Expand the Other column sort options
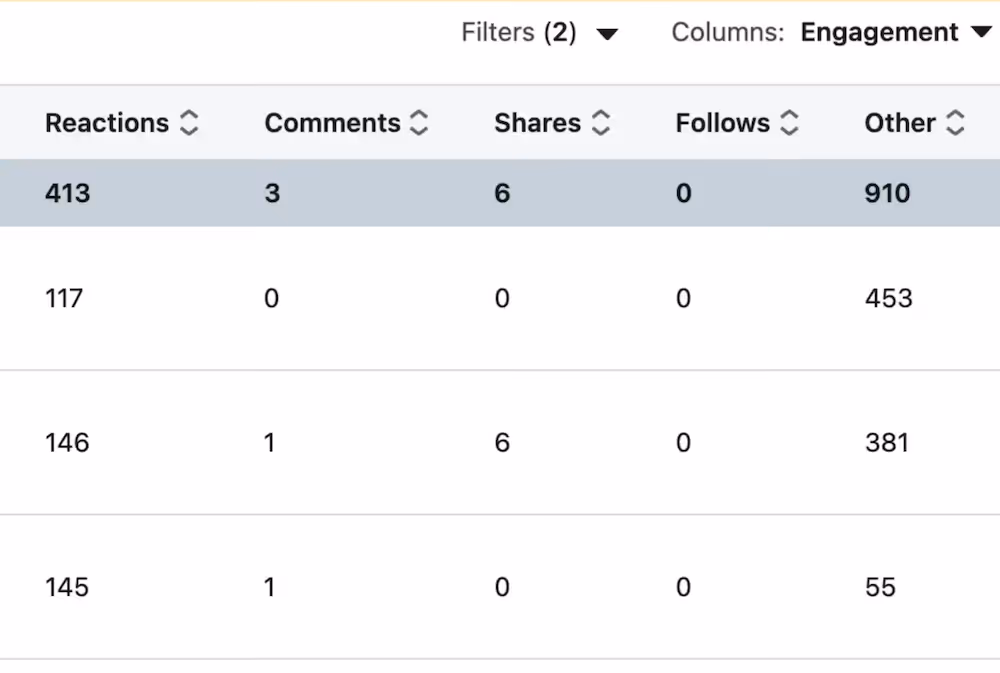 tap(956, 122)
